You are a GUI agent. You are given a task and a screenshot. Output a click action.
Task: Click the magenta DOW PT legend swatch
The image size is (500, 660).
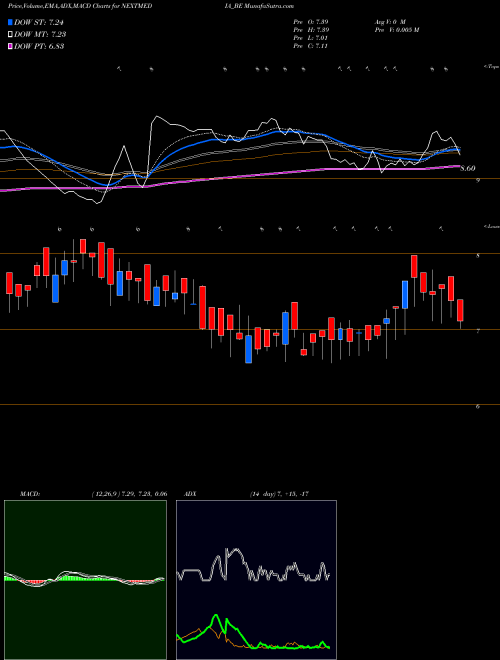coord(10,46)
